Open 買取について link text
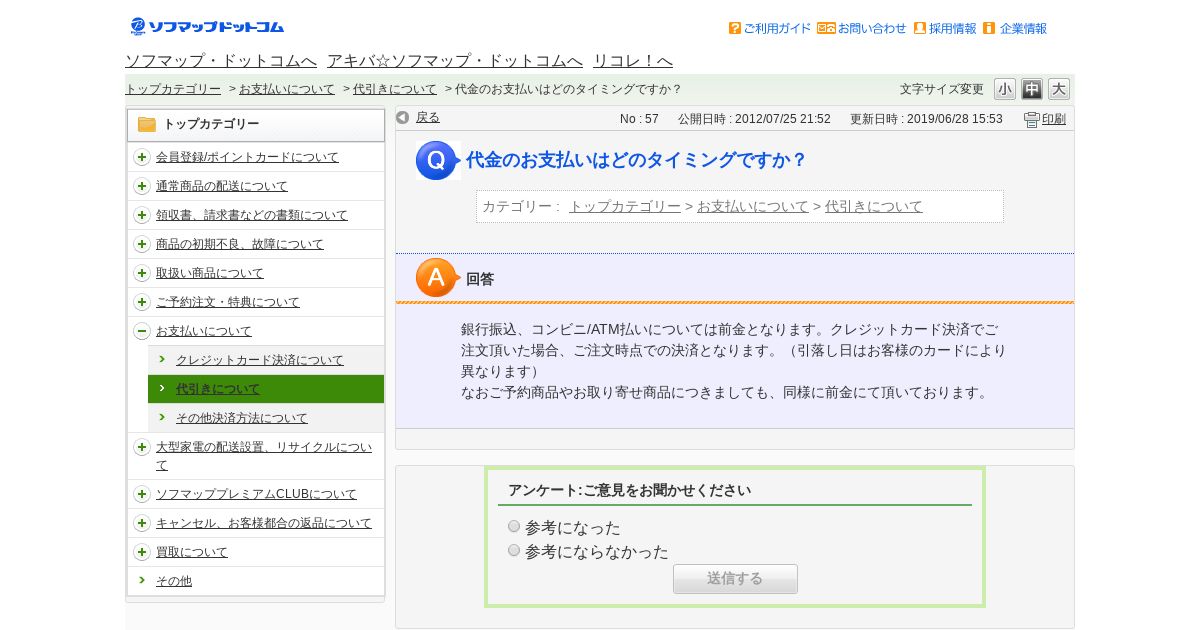 [x=192, y=552]
